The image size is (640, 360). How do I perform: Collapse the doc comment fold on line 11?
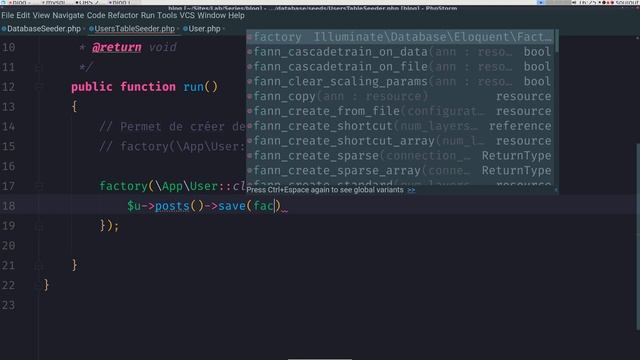coord(38,67)
